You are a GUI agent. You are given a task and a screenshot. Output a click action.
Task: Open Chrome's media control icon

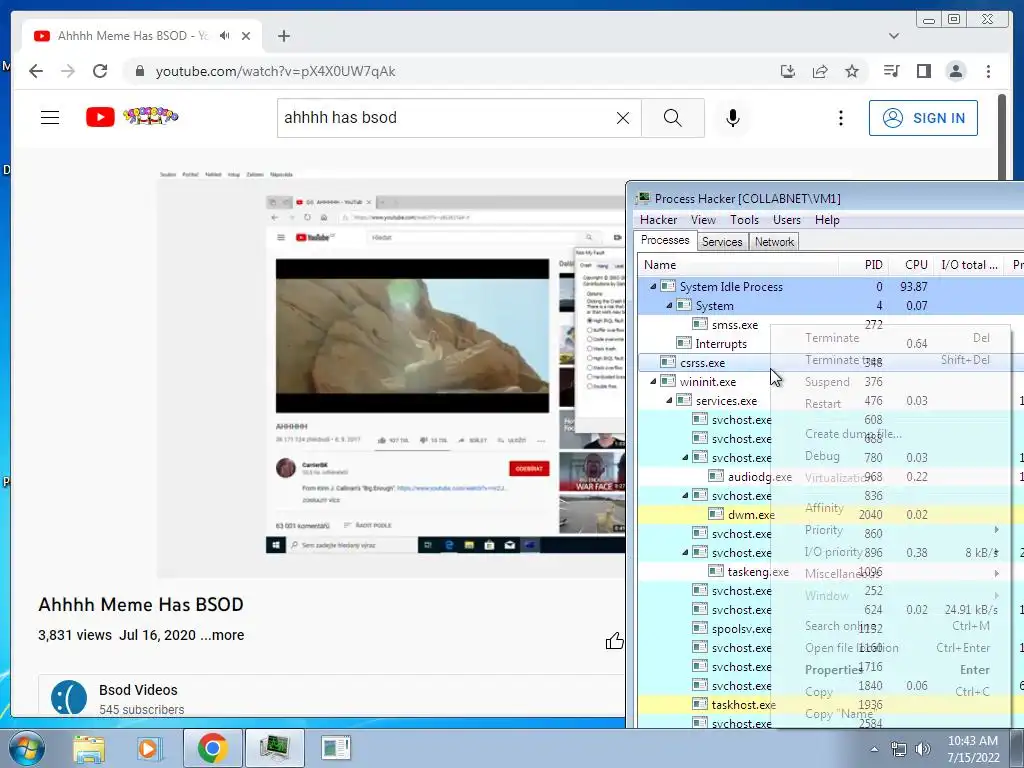click(891, 71)
